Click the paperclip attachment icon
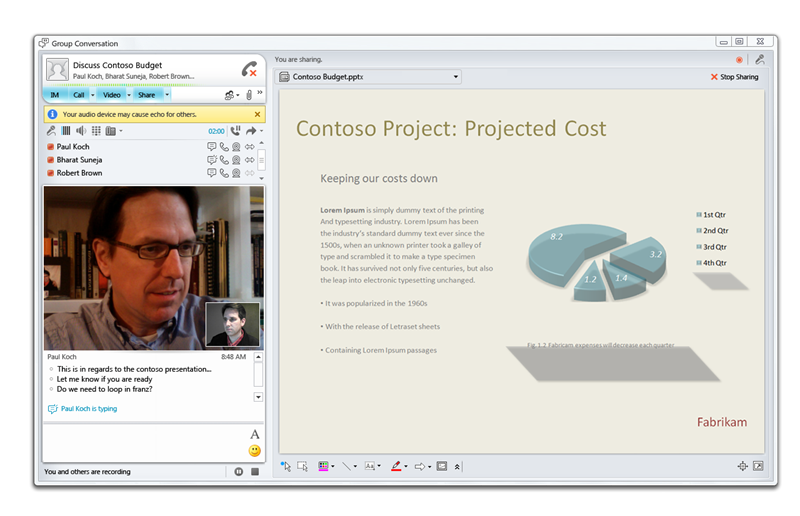800x516 pixels. pyautogui.click(x=248, y=95)
